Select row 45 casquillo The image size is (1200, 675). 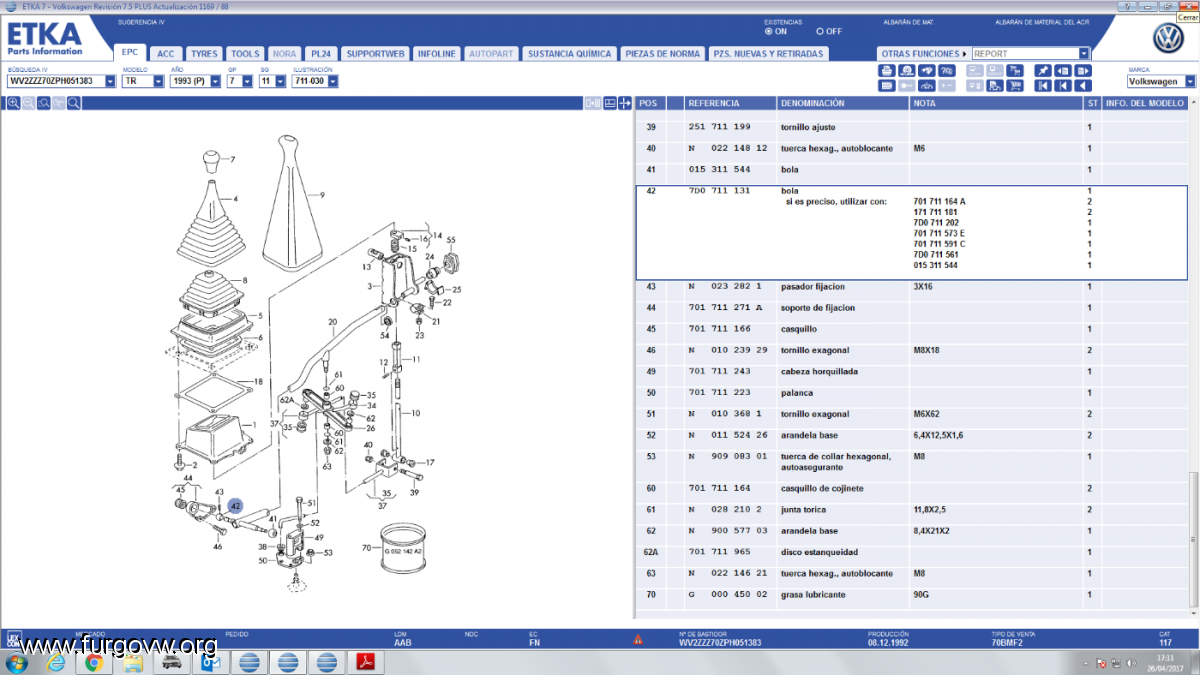910,329
